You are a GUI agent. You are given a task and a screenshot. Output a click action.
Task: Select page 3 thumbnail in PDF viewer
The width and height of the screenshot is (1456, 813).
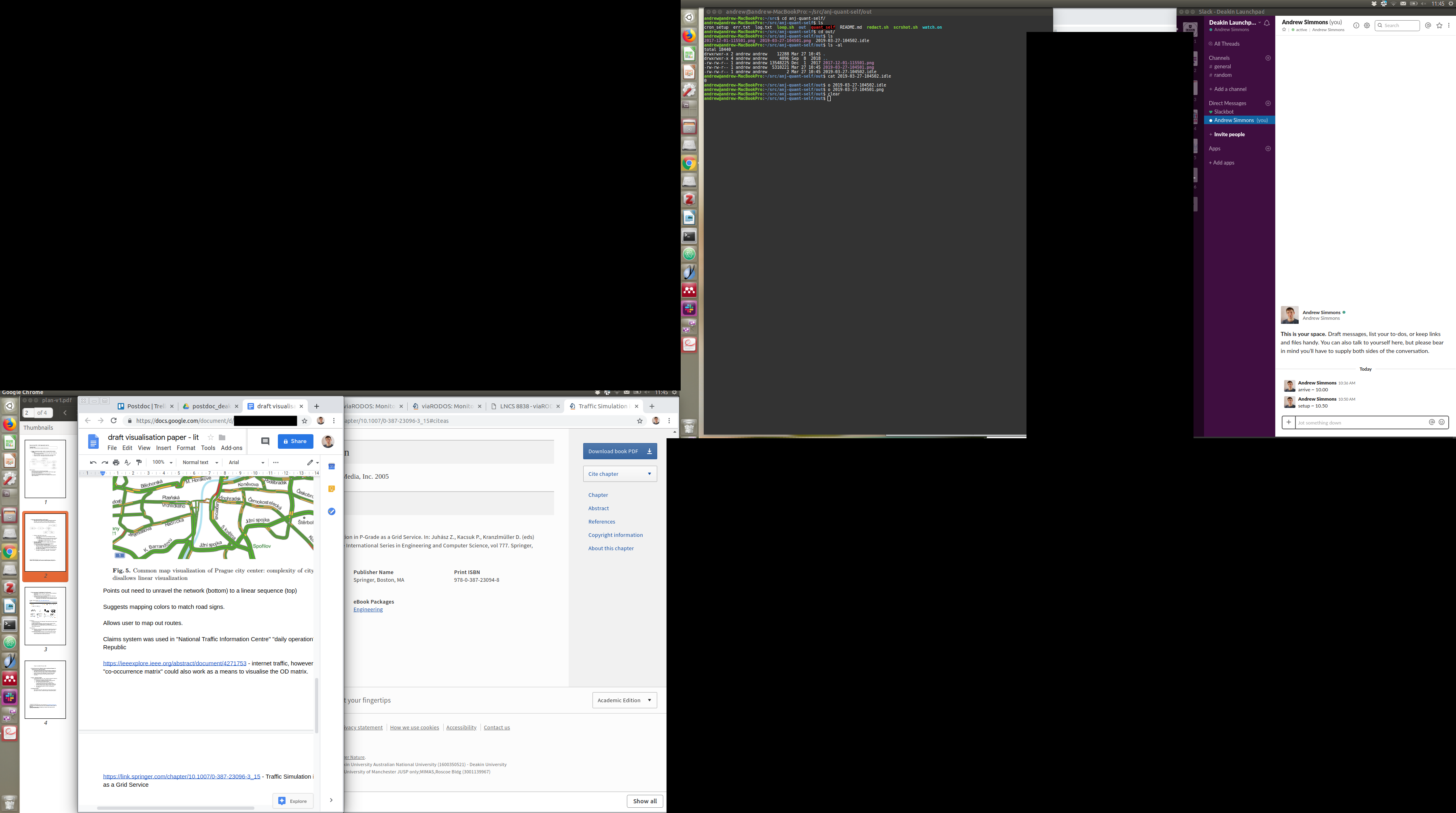(45, 616)
